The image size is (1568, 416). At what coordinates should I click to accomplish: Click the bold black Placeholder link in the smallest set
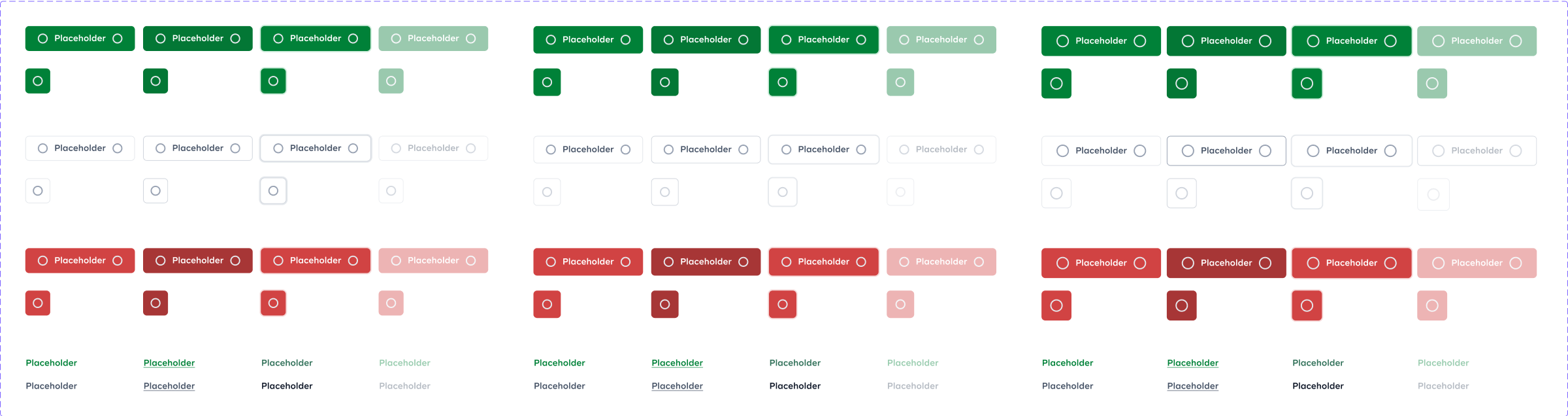(287, 386)
